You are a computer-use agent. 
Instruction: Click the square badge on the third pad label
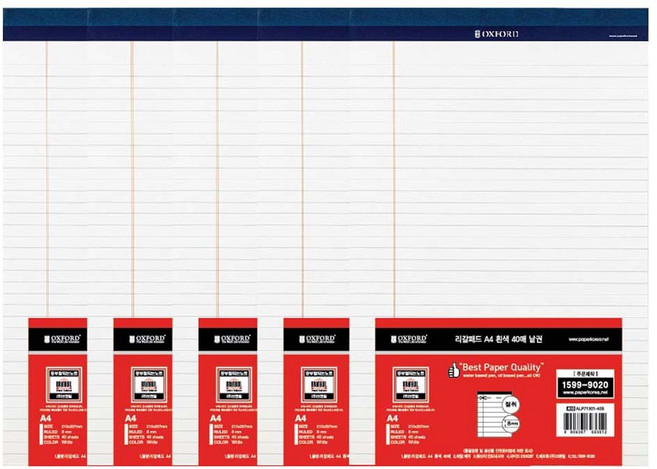[234, 385]
